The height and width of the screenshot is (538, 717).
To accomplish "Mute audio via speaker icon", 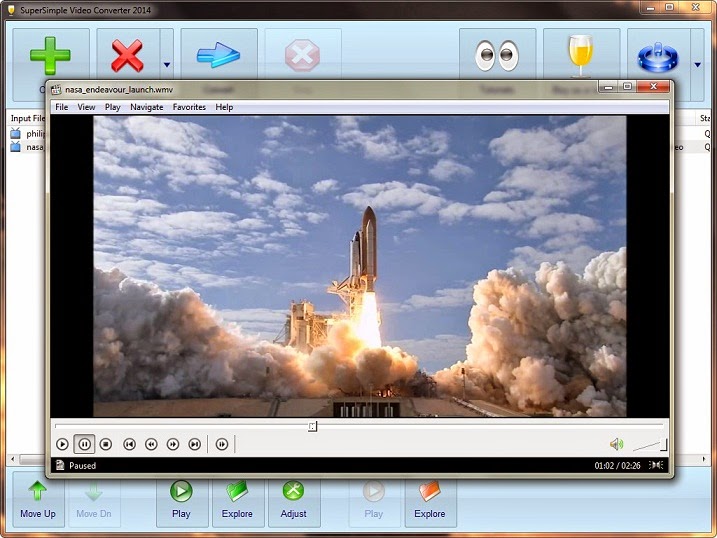I will click(616, 444).
